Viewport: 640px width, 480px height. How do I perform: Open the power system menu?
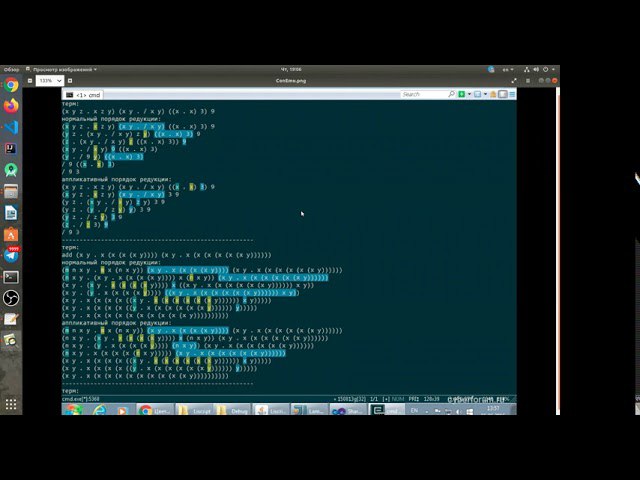[x=546, y=70]
